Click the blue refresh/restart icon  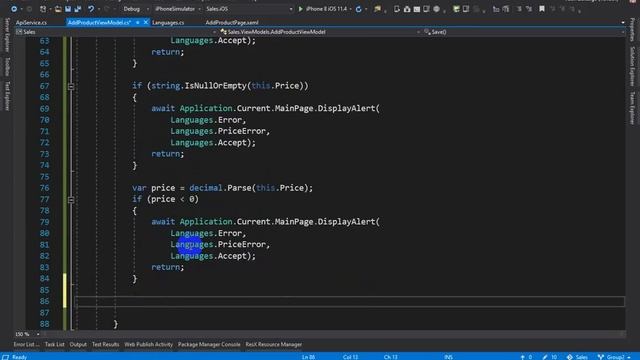358,9
